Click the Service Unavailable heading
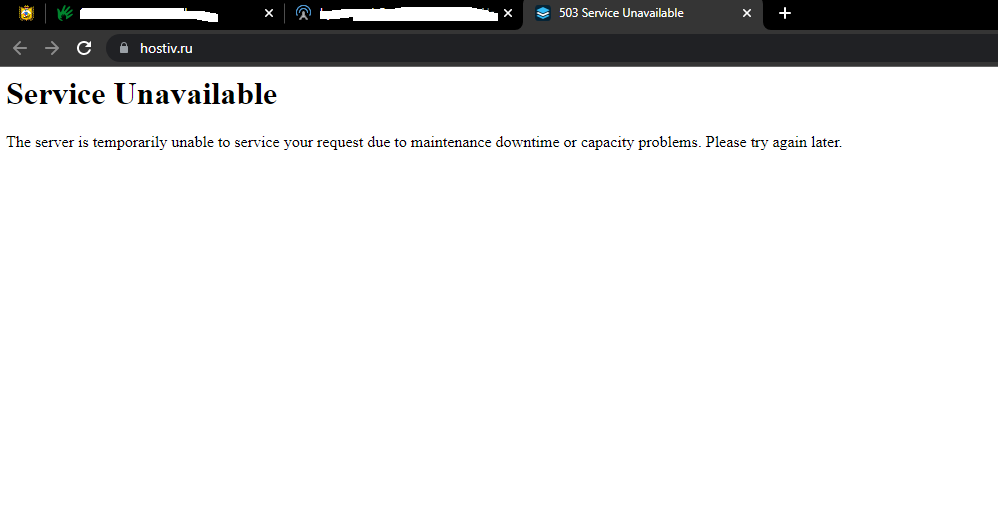This screenshot has width=998, height=516. [141, 94]
